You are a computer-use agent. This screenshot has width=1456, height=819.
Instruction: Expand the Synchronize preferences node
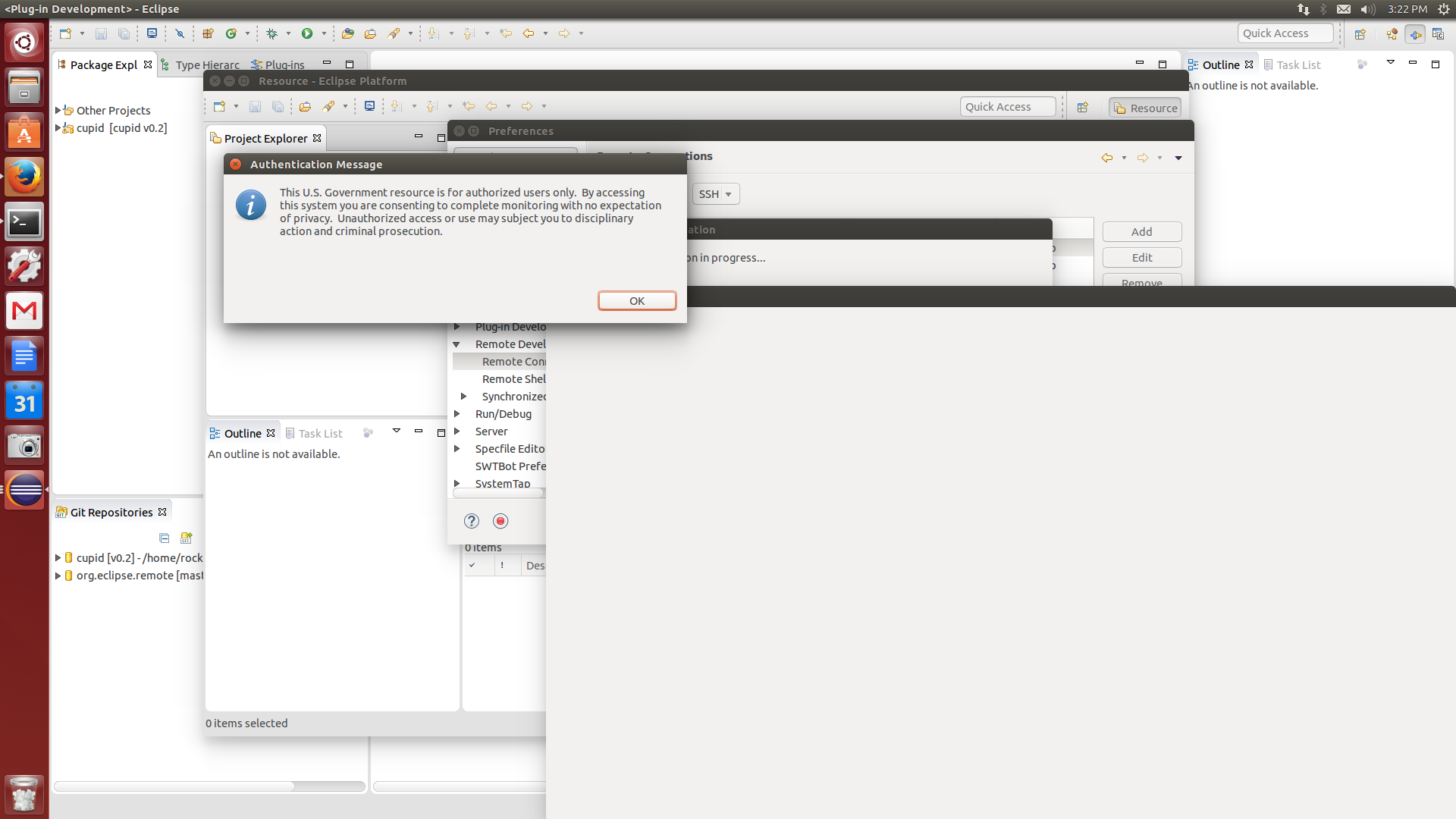pos(463,397)
